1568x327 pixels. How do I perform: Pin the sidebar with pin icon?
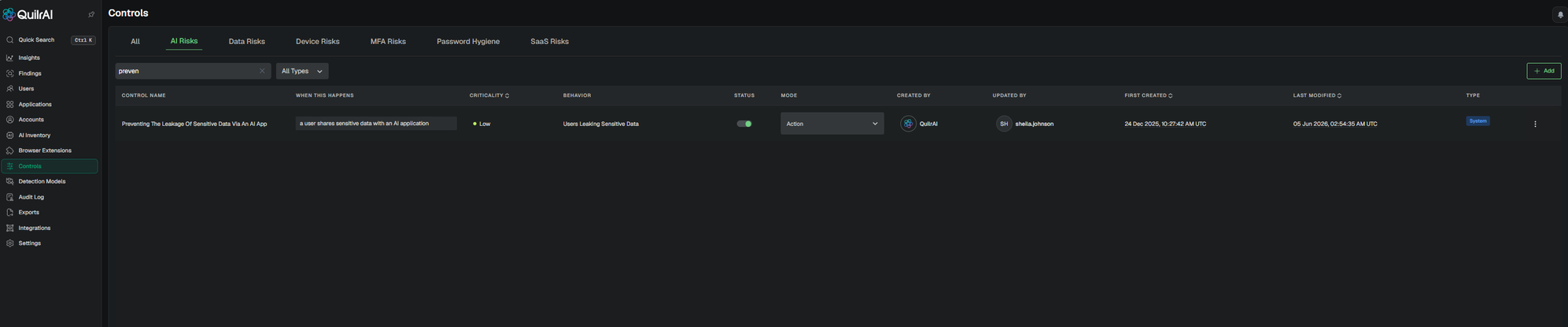click(x=91, y=14)
